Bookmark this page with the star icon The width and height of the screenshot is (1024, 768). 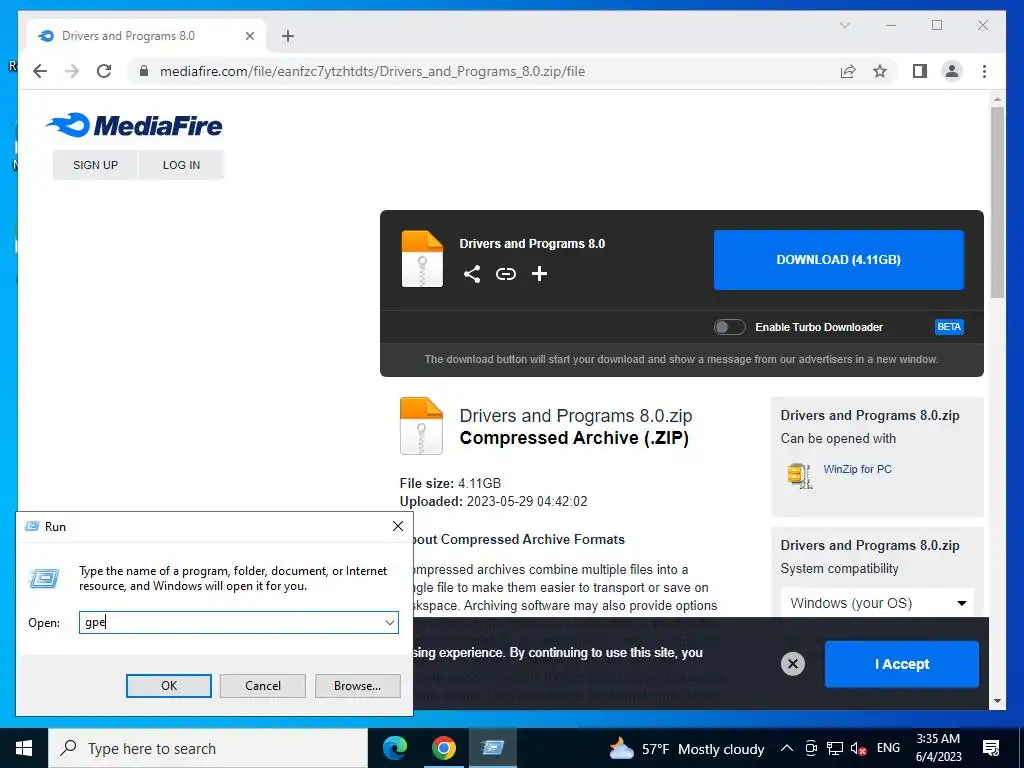(880, 71)
